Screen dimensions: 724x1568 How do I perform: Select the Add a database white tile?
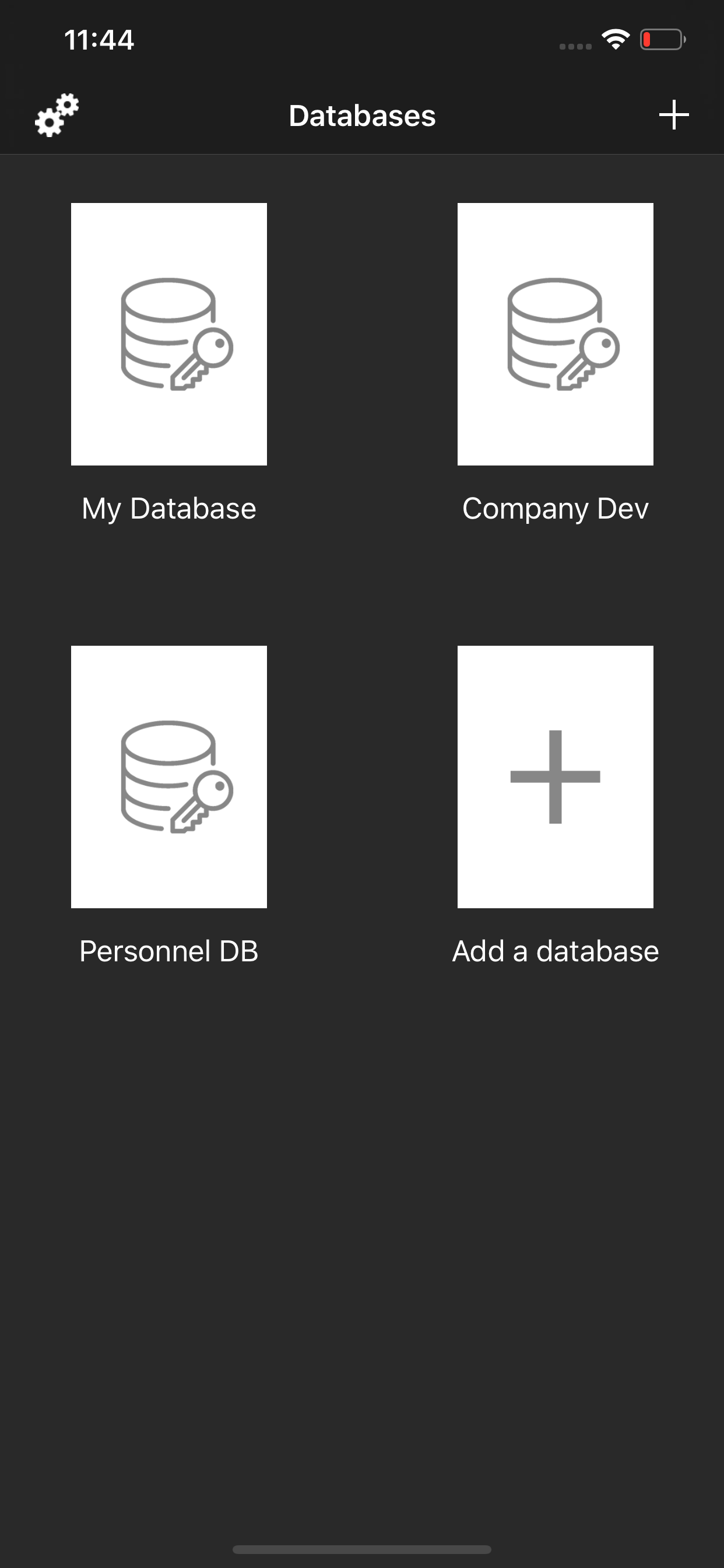pyautogui.click(x=555, y=870)
